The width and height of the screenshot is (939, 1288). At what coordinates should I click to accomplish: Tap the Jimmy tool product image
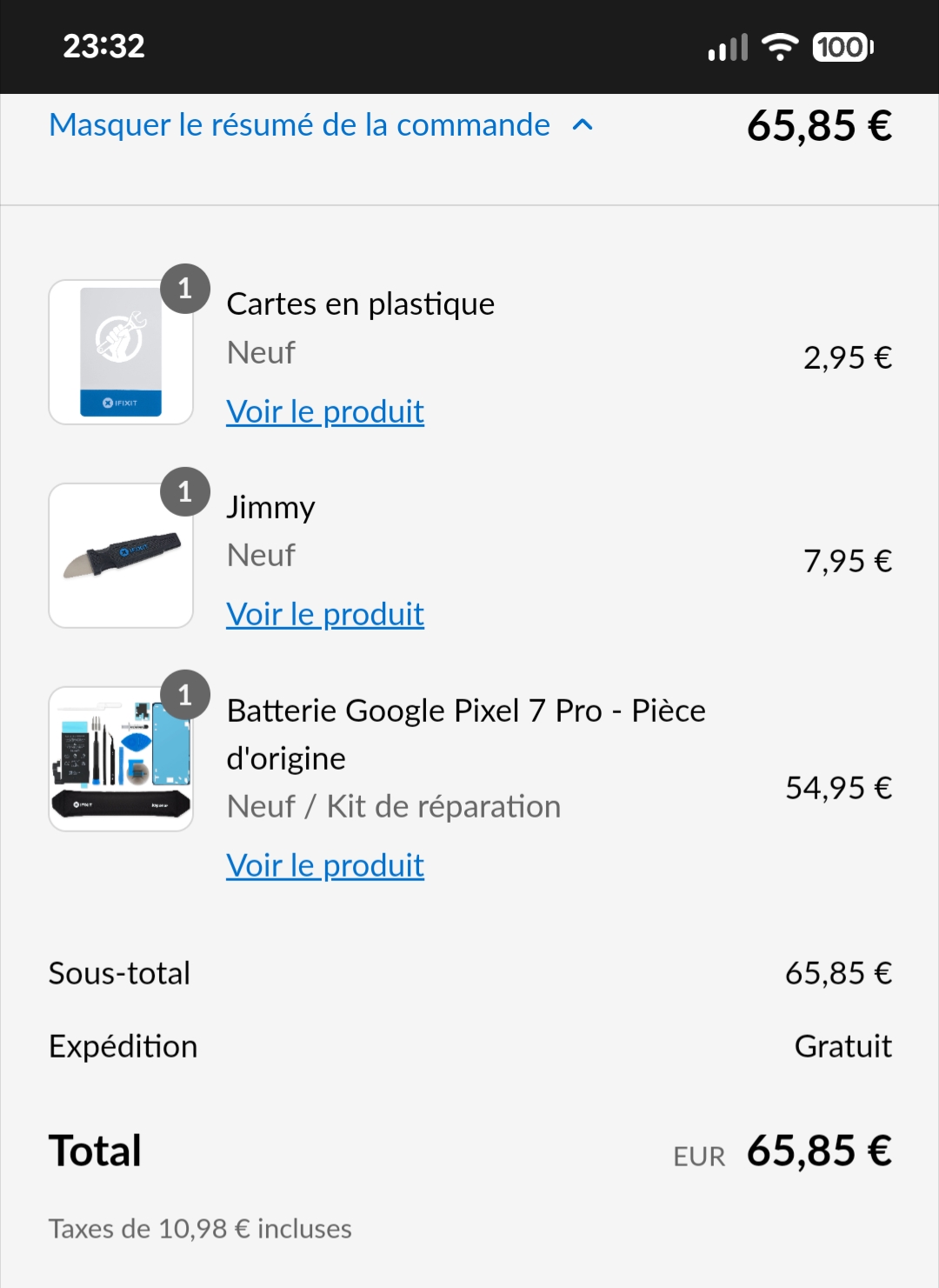click(x=120, y=557)
